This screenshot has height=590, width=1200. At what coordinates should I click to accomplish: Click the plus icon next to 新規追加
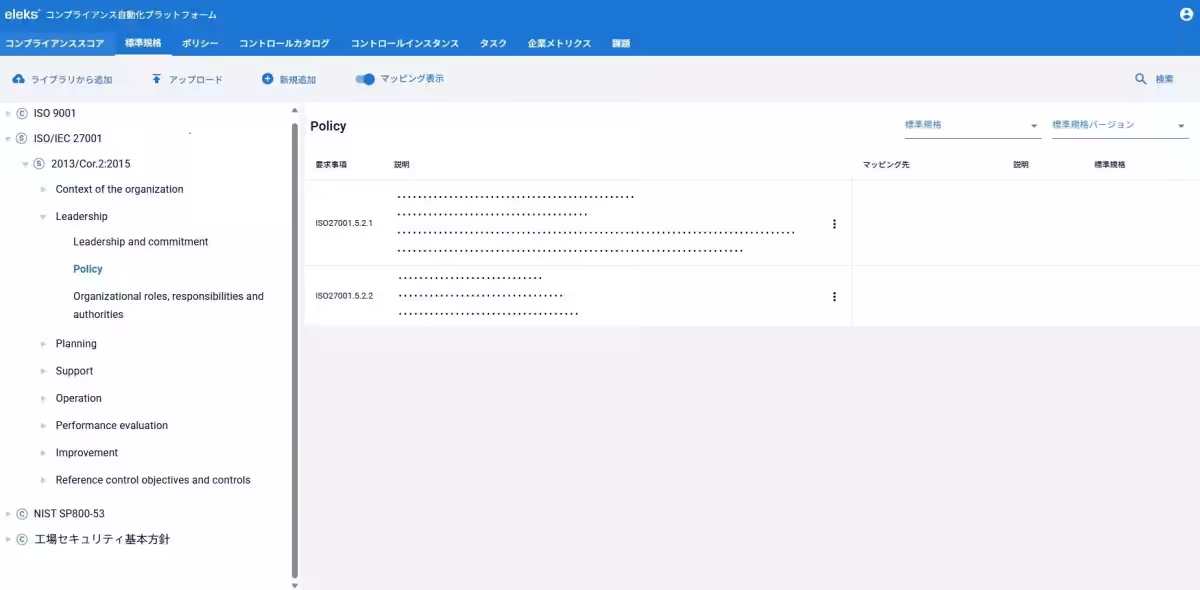267,79
